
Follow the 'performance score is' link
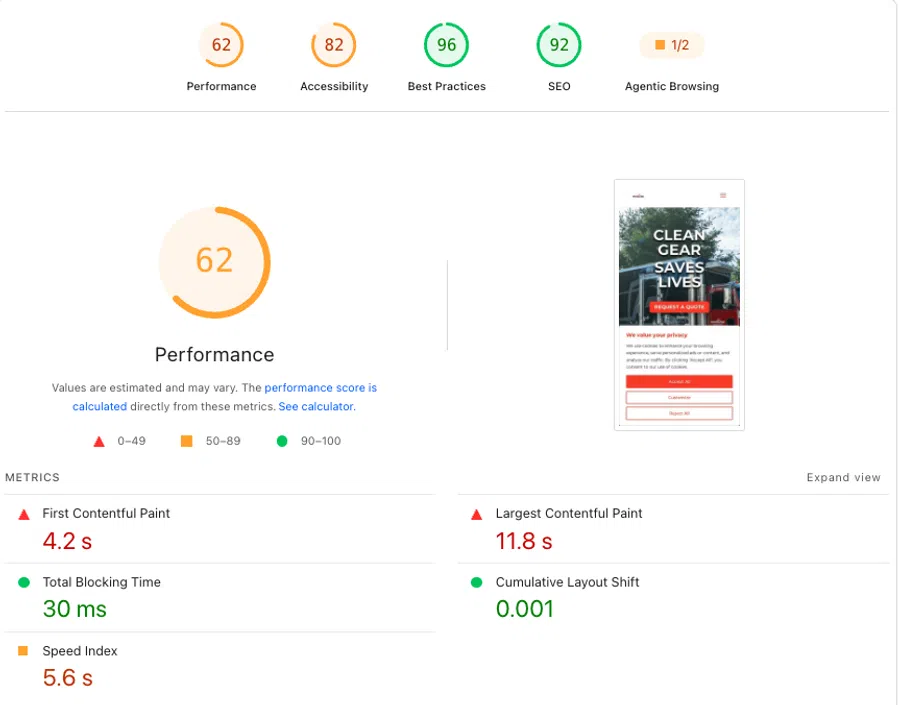tap(320, 388)
